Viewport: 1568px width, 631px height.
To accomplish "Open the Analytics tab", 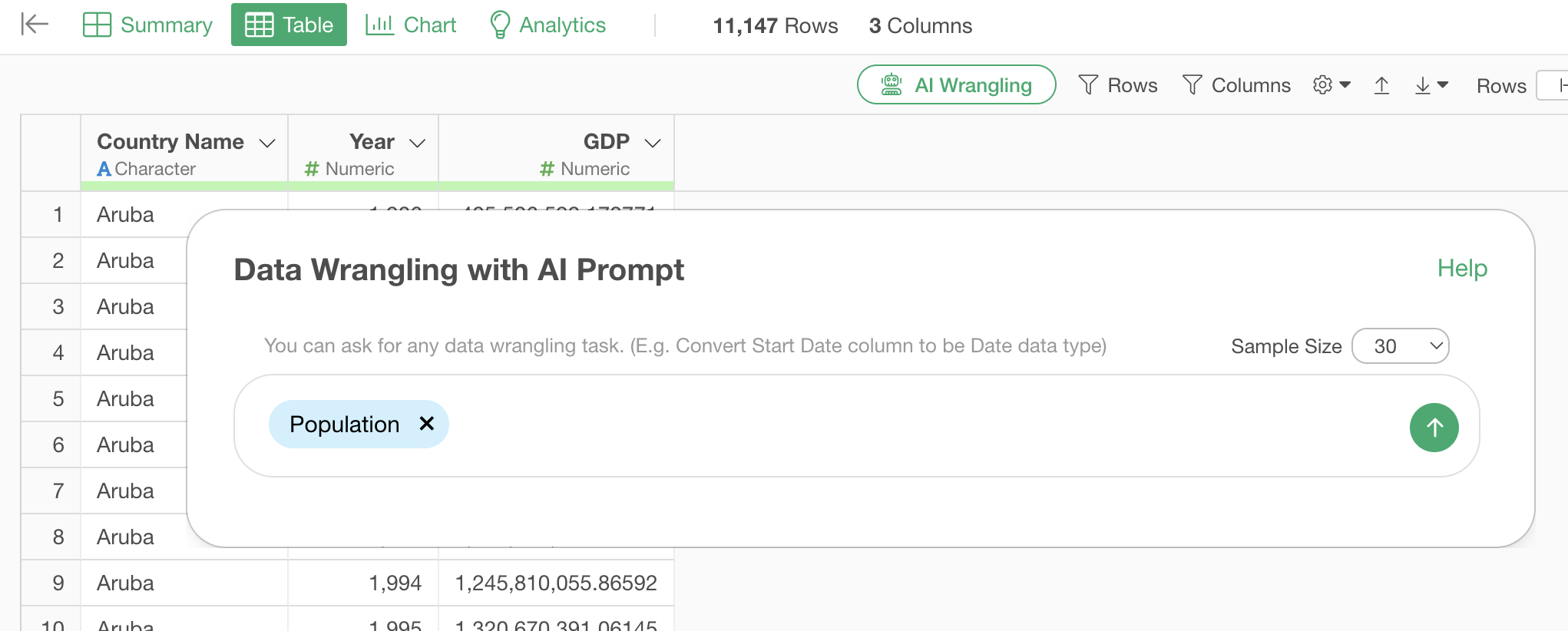I will [x=547, y=25].
